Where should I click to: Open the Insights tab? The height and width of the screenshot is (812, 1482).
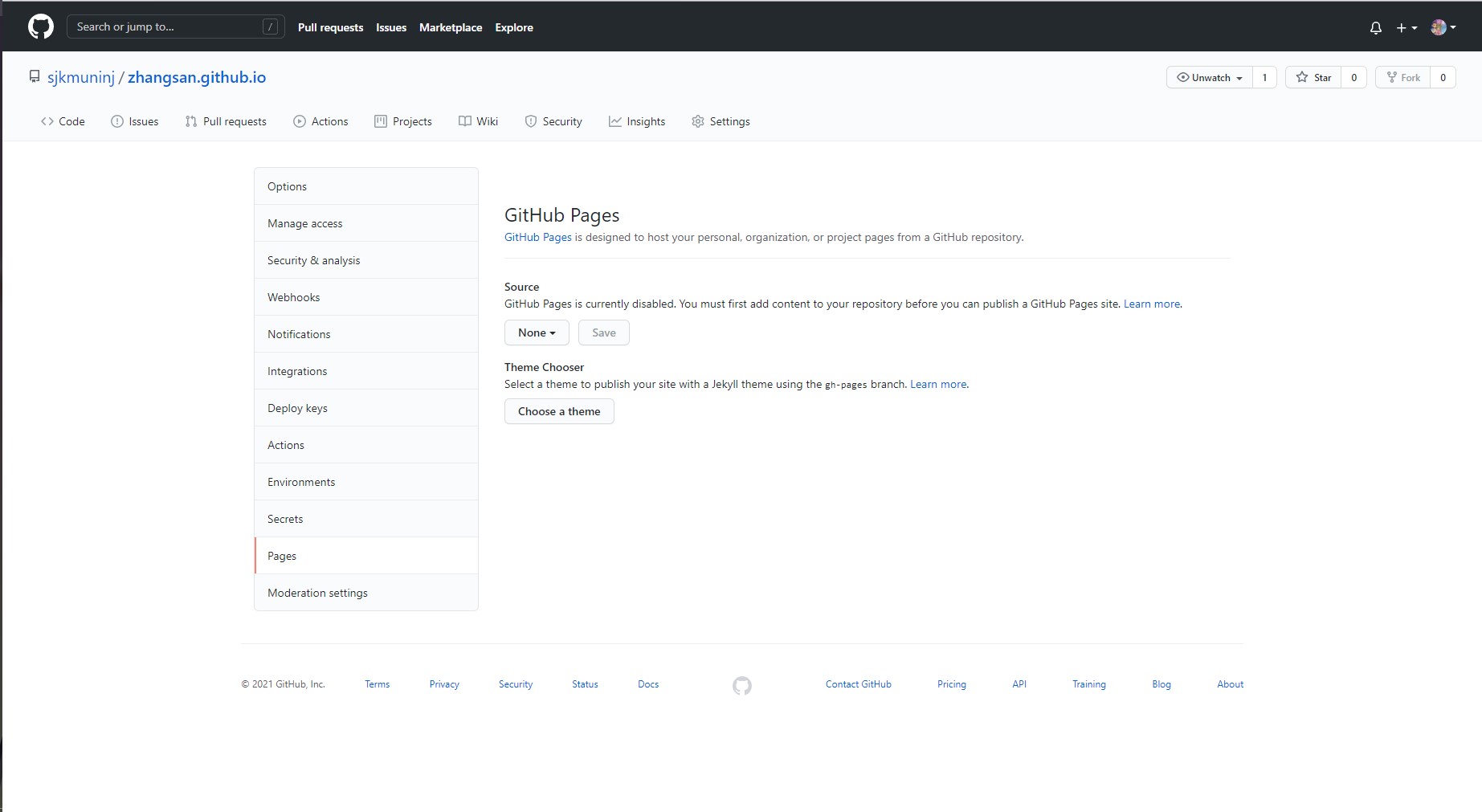click(x=637, y=121)
